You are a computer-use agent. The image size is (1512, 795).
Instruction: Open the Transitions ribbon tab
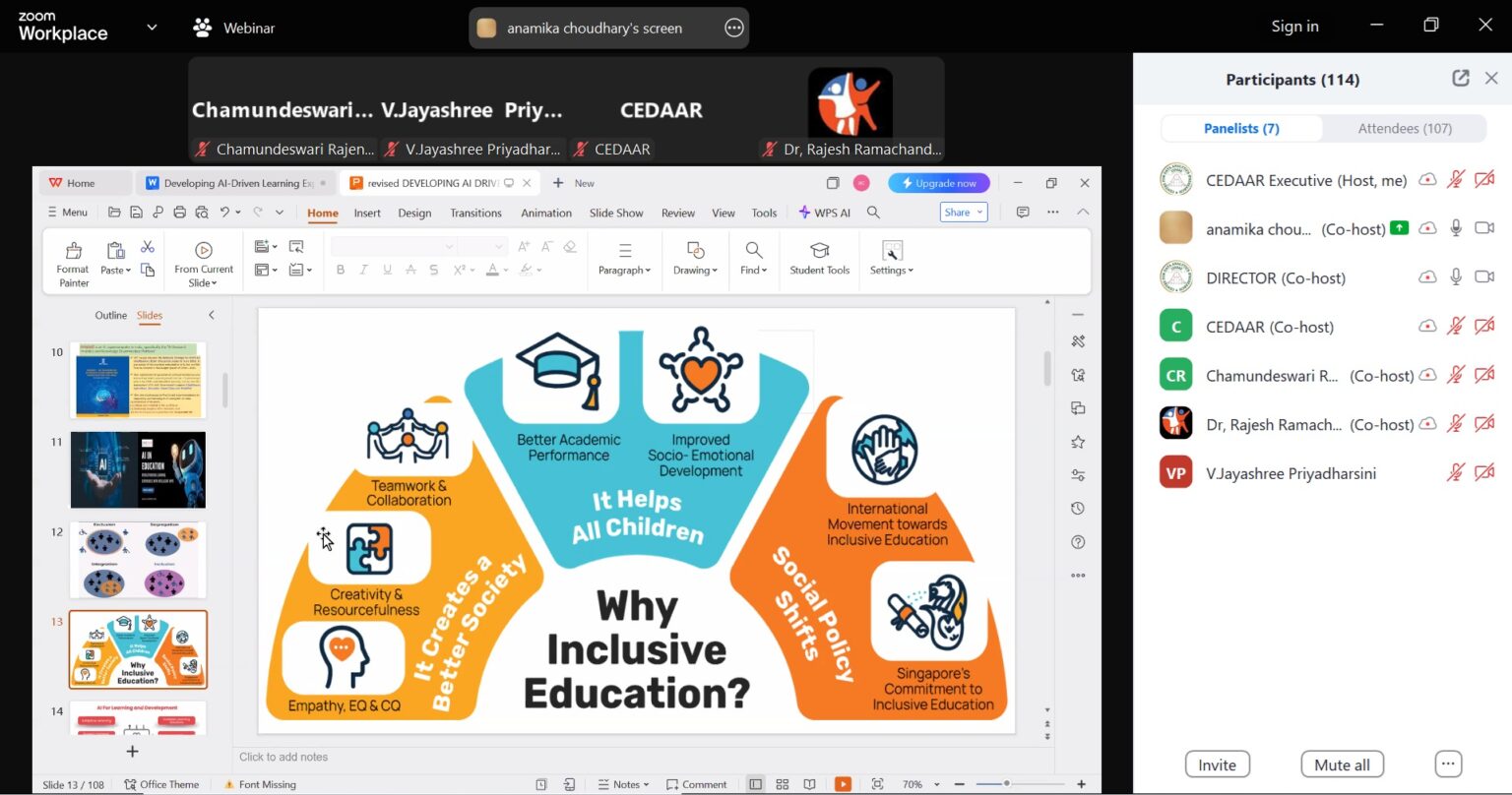(x=475, y=213)
